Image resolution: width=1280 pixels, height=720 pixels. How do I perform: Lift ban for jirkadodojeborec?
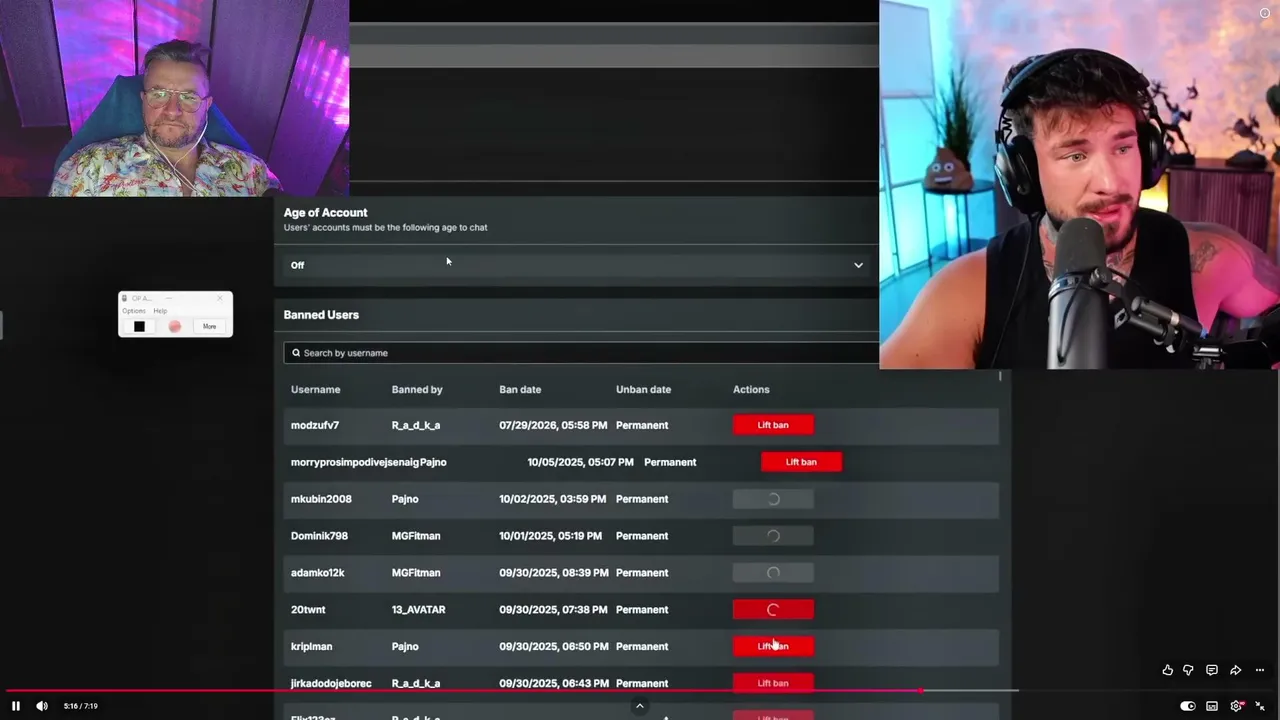(773, 683)
